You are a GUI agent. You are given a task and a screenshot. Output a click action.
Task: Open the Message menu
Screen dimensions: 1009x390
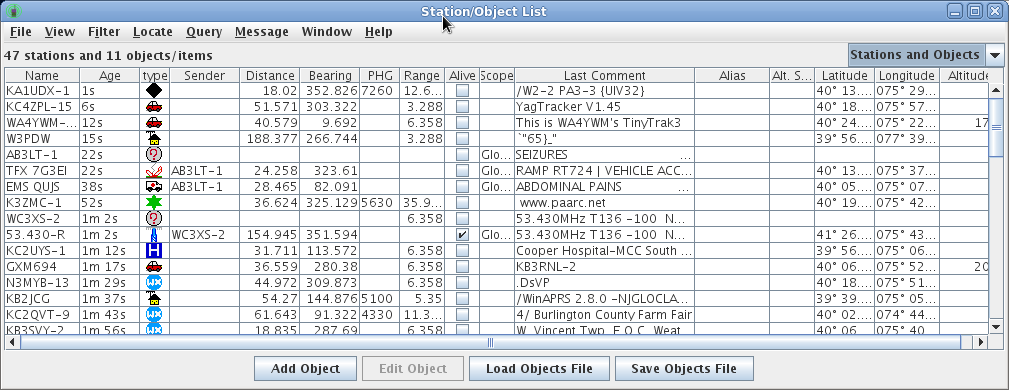(261, 32)
